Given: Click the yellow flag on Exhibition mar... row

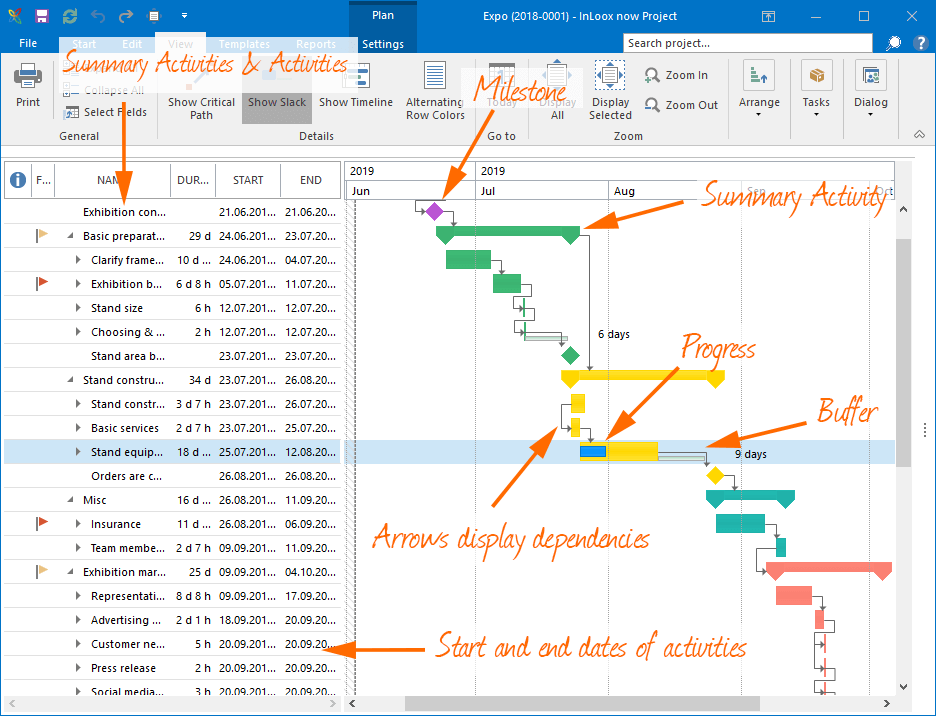Looking at the screenshot, I should [42, 571].
